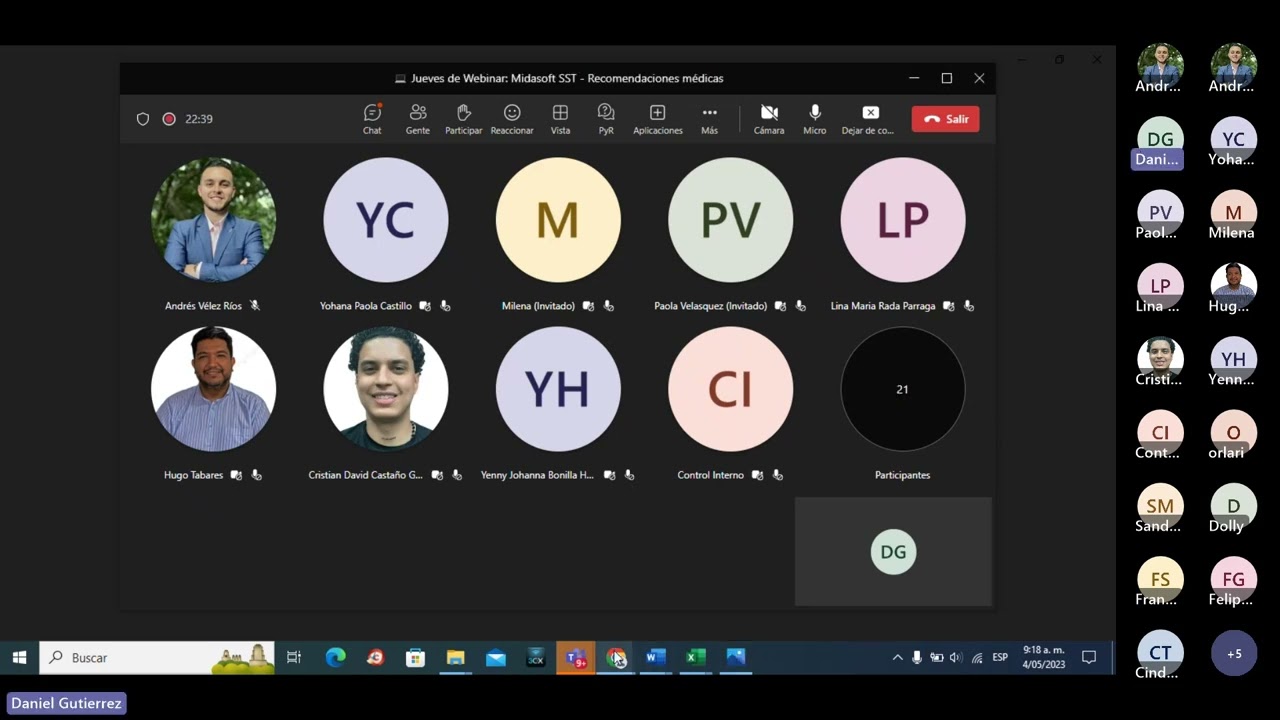
Task: Open the notifications action center
Action: [1089, 657]
